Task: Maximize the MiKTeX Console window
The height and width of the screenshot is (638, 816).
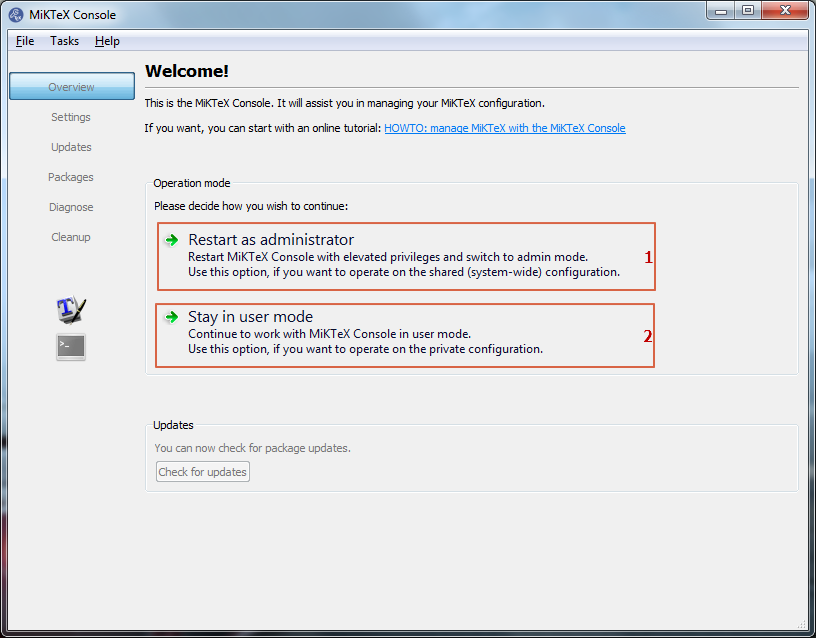Action: [x=747, y=11]
